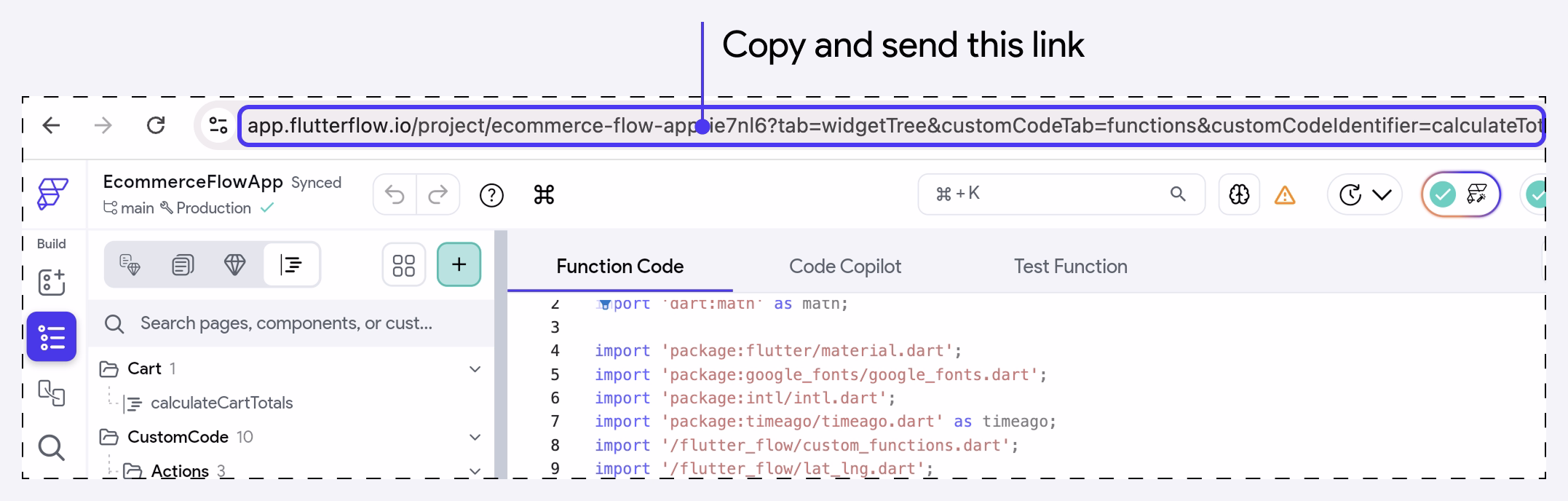Select the custom code tab icon

(291, 264)
